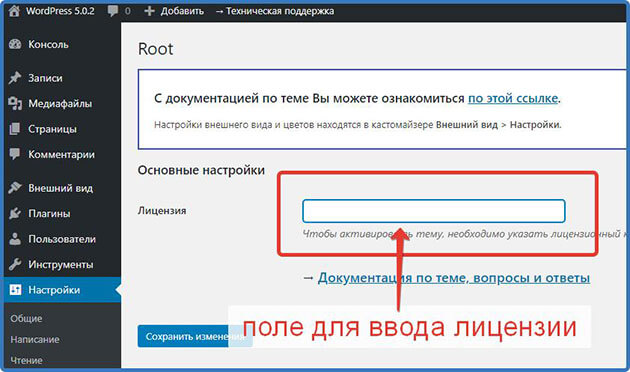This screenshot has width=630, height=372.
Task: Open the comments bubble icon in admin bar
Action: (113, 11)
